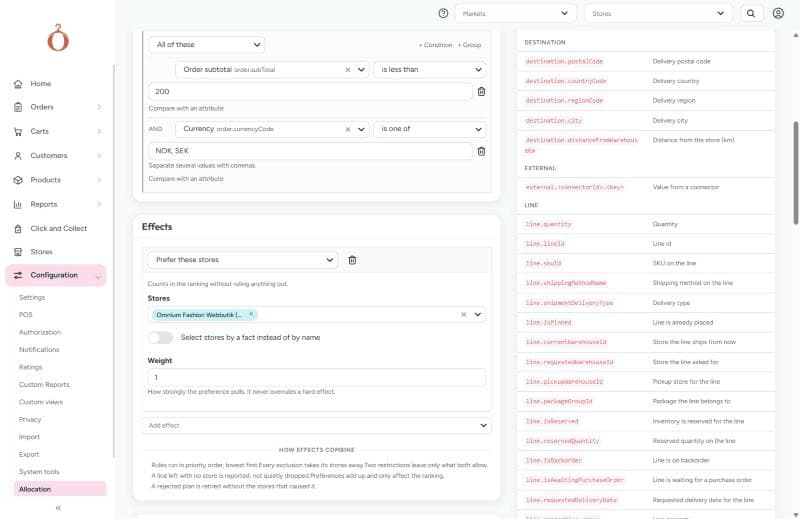Clear the Order subtotal field selection
The height and width of the screenshot is (519, 800).
click(347, 70)
